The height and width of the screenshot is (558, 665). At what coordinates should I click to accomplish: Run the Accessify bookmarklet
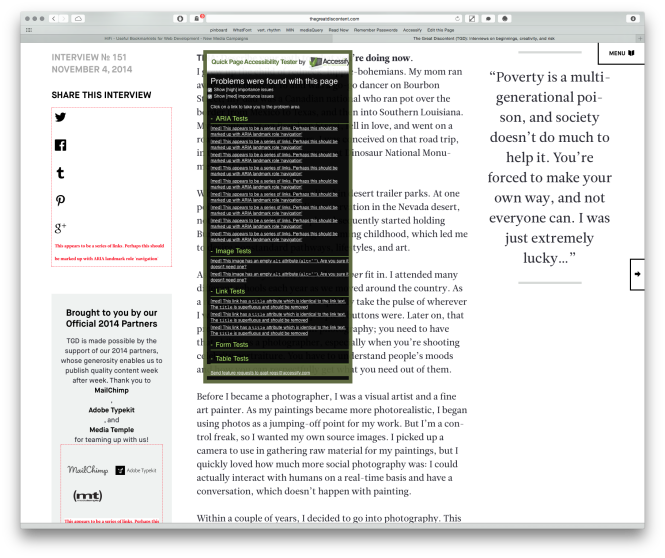pos(412,30)
